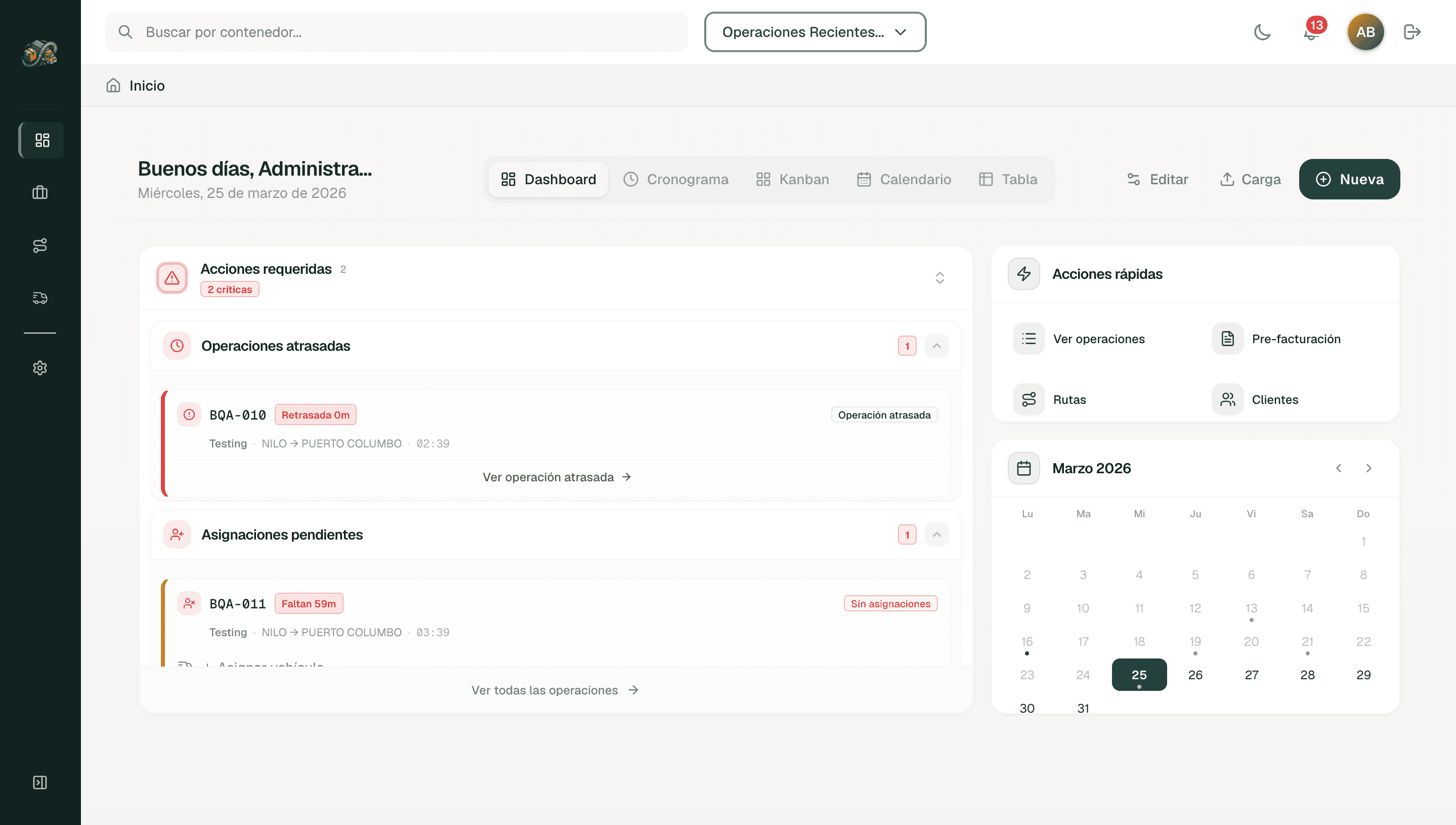Open the briefcase icon in sidebar
The image size is (1456, 825).
click(39, 193)
